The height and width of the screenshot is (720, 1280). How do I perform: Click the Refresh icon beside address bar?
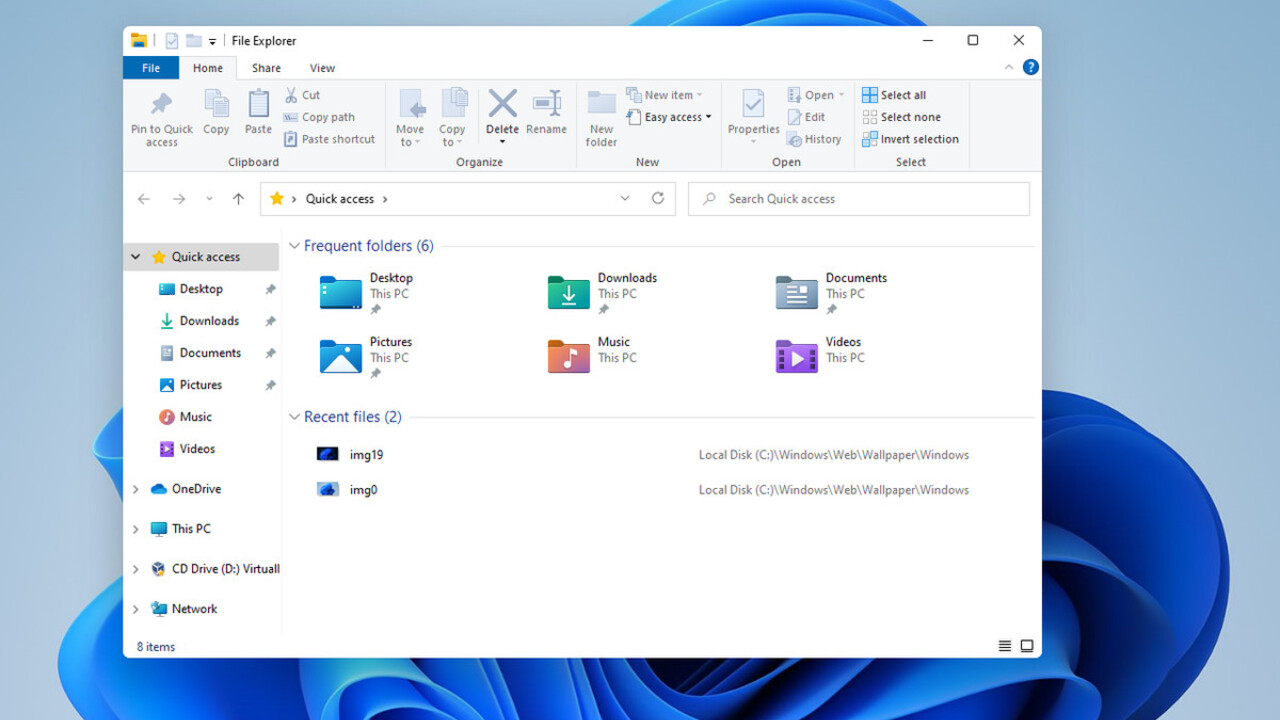(x=658, y=198)
